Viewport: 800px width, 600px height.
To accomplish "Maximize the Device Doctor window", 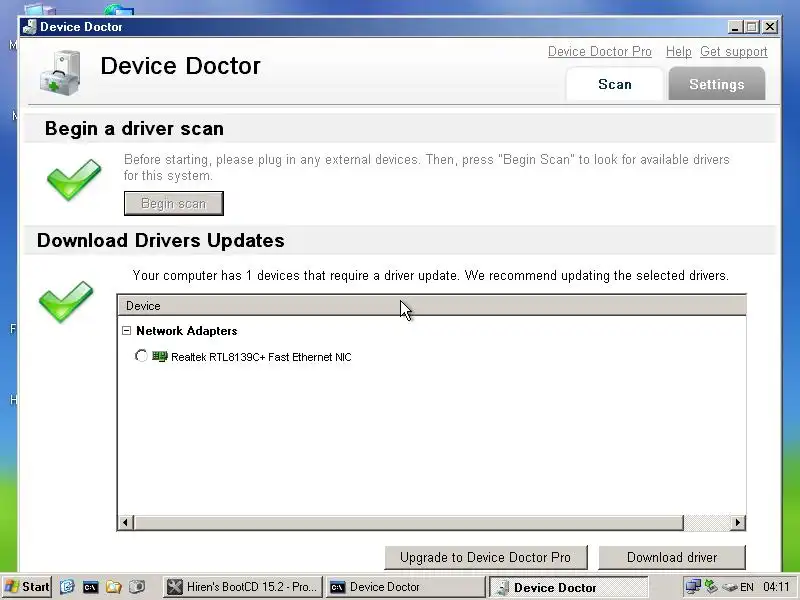I will (752, 27).
